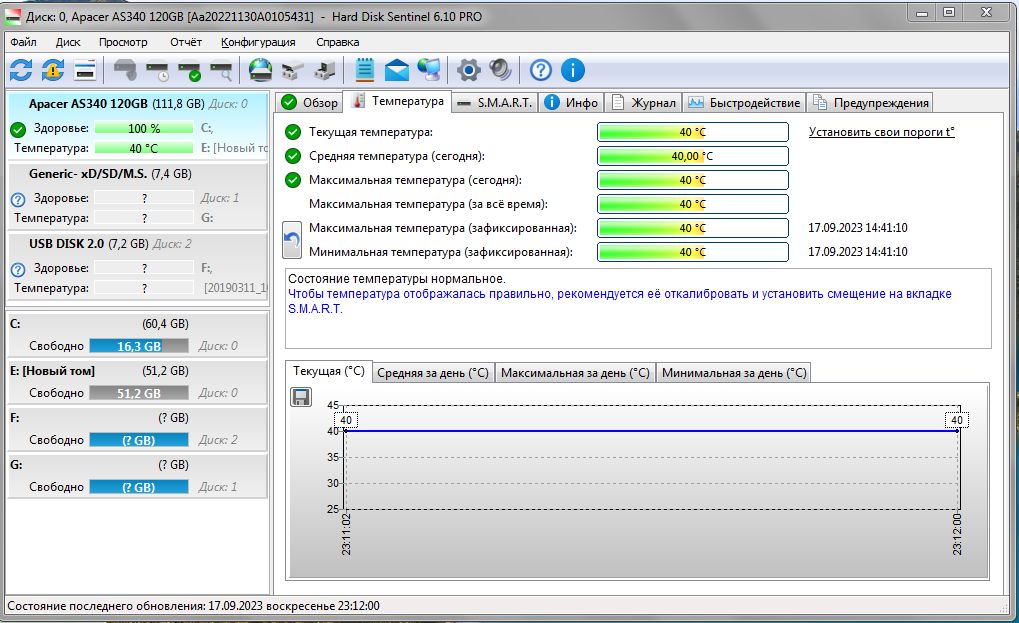Open configuration with the gear icon
The image size is (1019, 623).
tap(469, 70)
